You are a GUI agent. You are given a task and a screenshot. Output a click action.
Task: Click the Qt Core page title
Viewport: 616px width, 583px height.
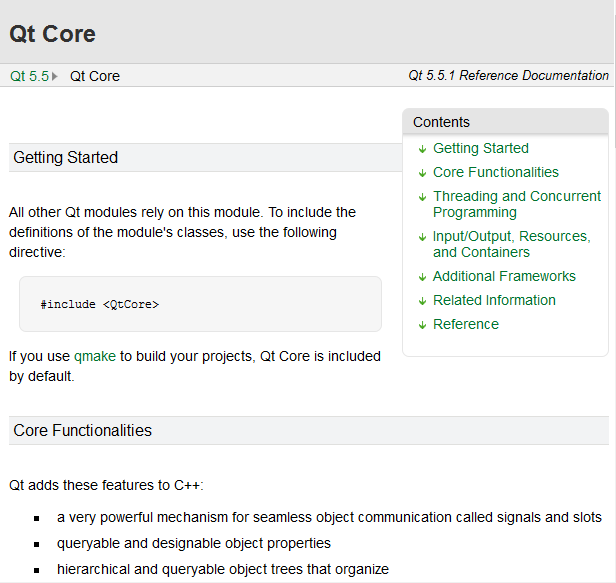coord(52,34)
